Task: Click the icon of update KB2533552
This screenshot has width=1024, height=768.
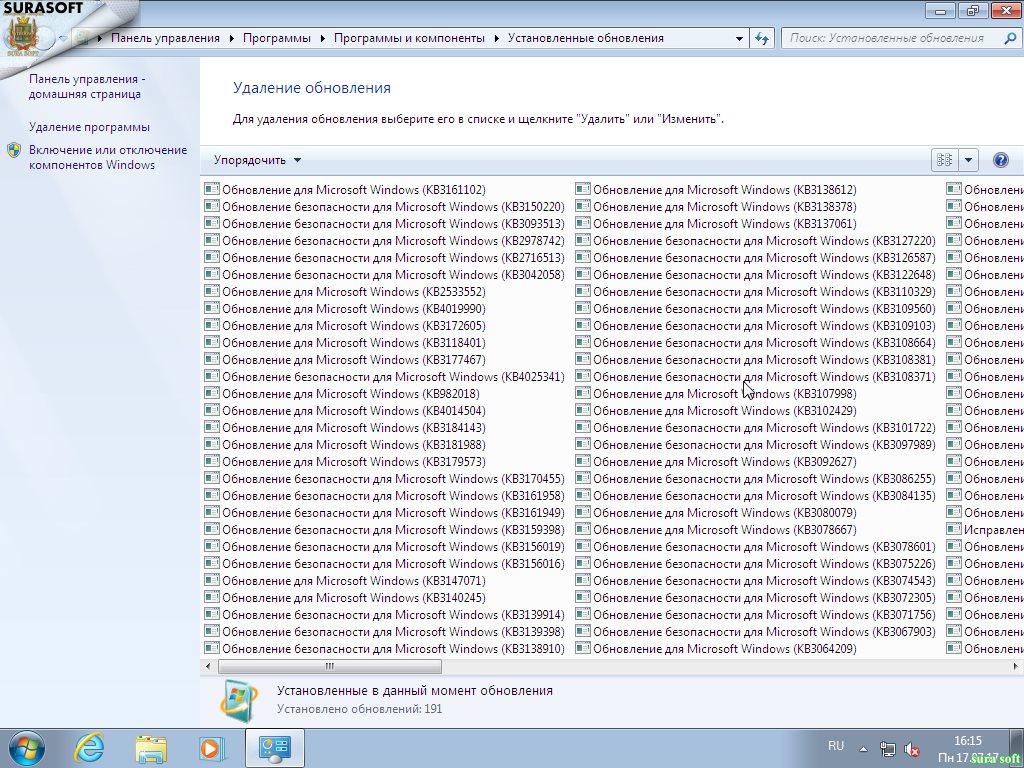Action: tap(212, 291)
